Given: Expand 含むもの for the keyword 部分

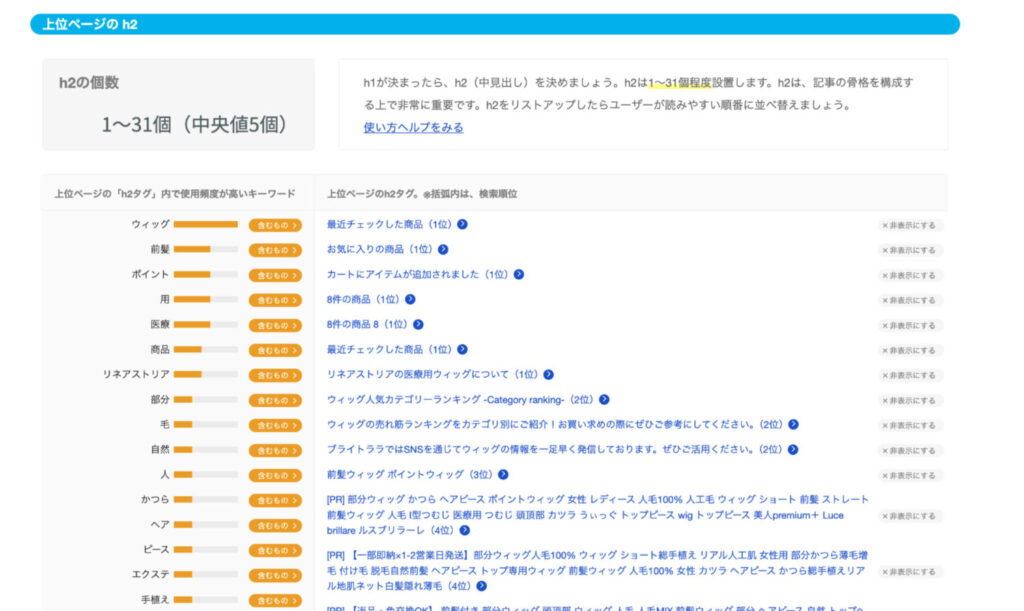Looking at the screenshot, I should (x=275, y=400).
